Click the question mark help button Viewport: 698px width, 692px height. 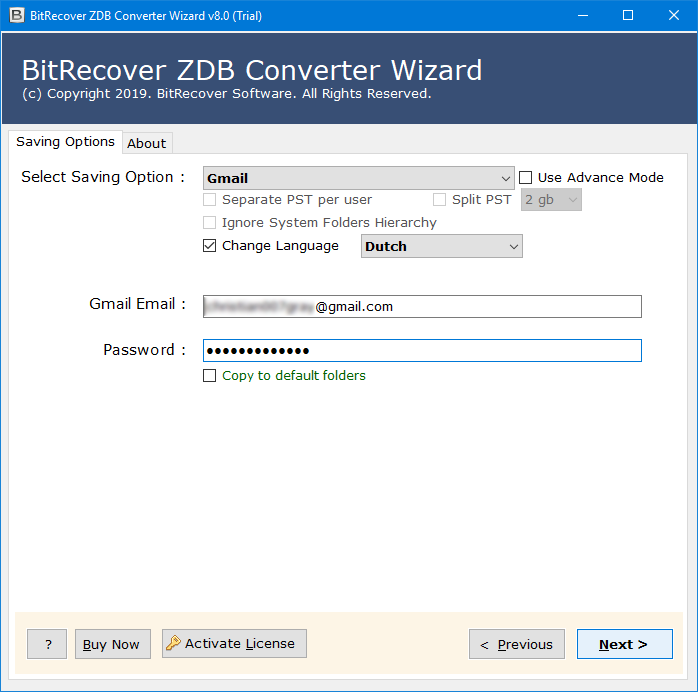(x=47, y=644)
